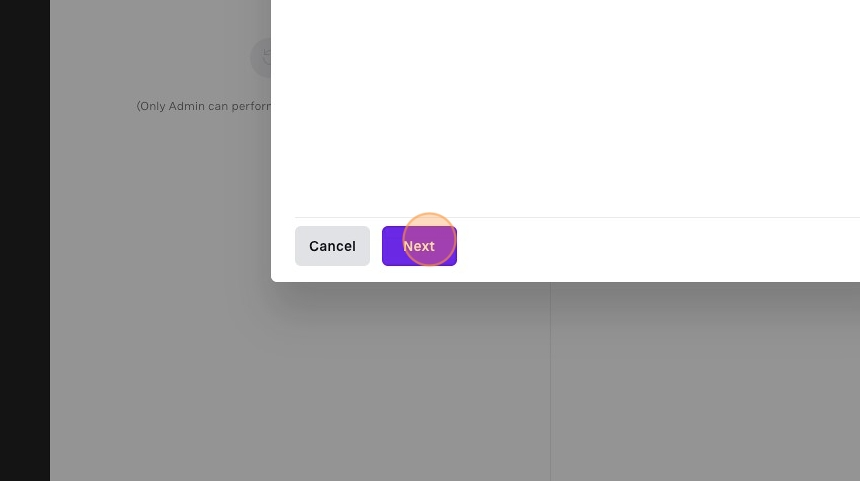Click the circular icon partly hidden behind dialog

[x=261, y=58]
